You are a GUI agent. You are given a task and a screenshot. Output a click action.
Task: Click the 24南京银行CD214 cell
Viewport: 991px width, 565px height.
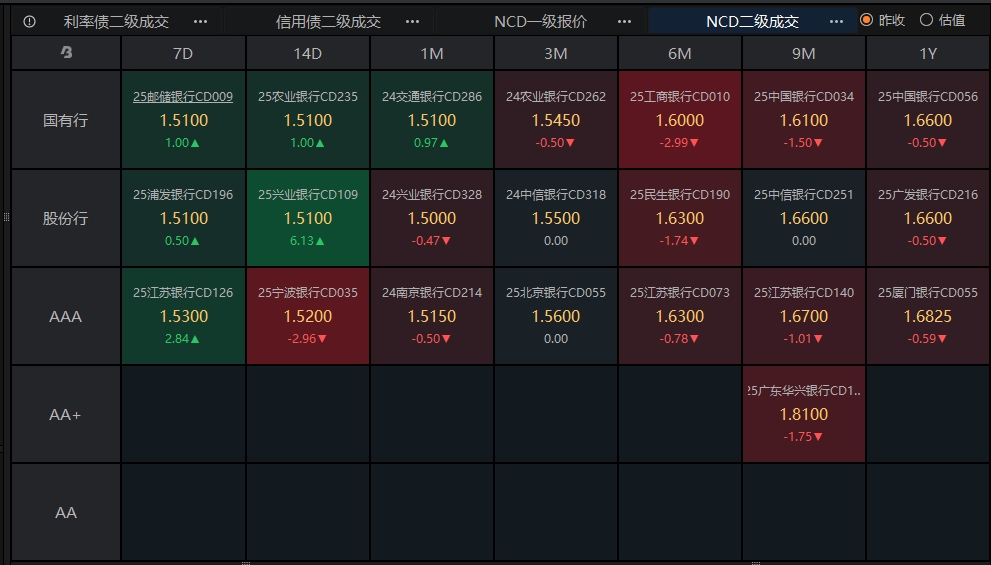pyautogui.click(x=432, y=316)
